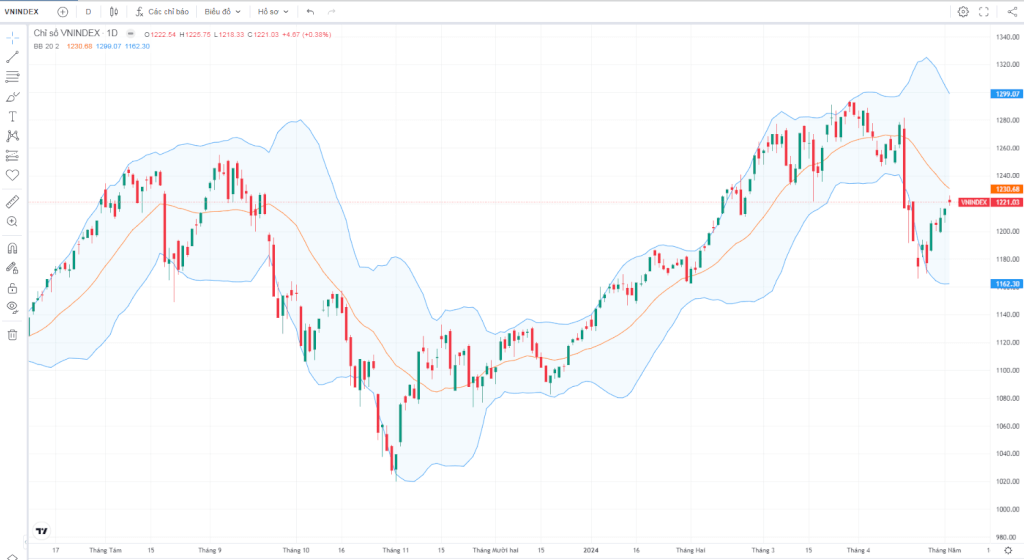1024x560 pixels.
Task: Open the heart icons tool
Action: point(12,175)
